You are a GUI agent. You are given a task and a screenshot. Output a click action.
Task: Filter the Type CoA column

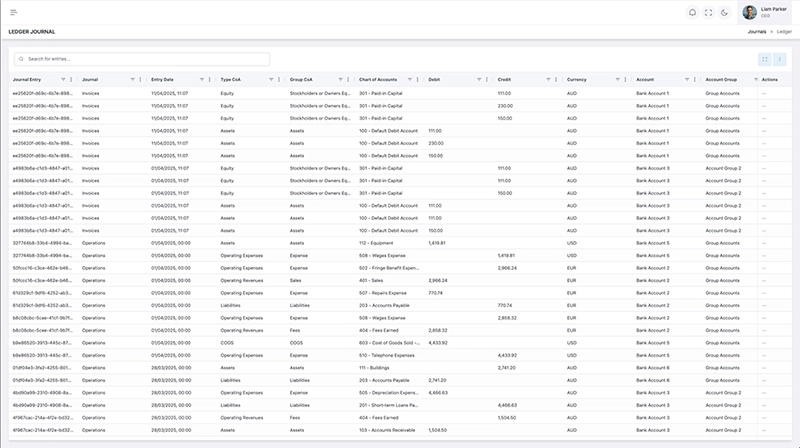(x=271, y=80)
